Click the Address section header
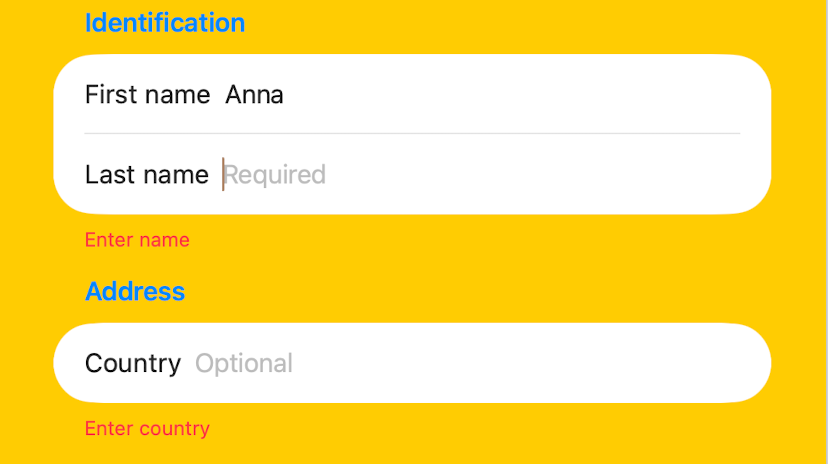 [135, 291]
